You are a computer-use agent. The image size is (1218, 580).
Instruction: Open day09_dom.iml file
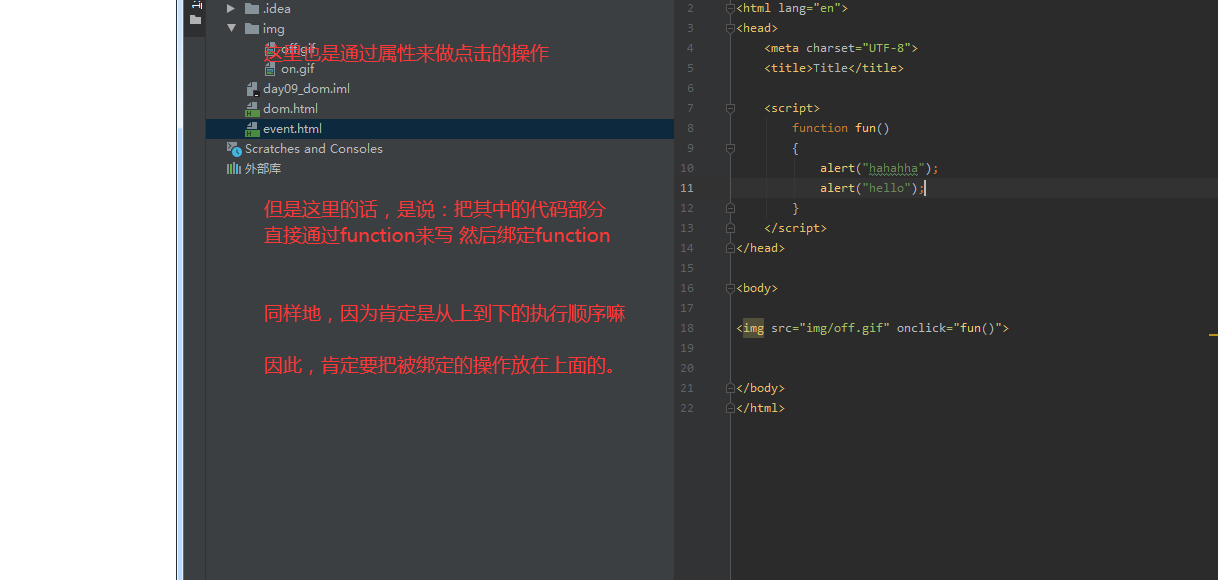[306, 89]
